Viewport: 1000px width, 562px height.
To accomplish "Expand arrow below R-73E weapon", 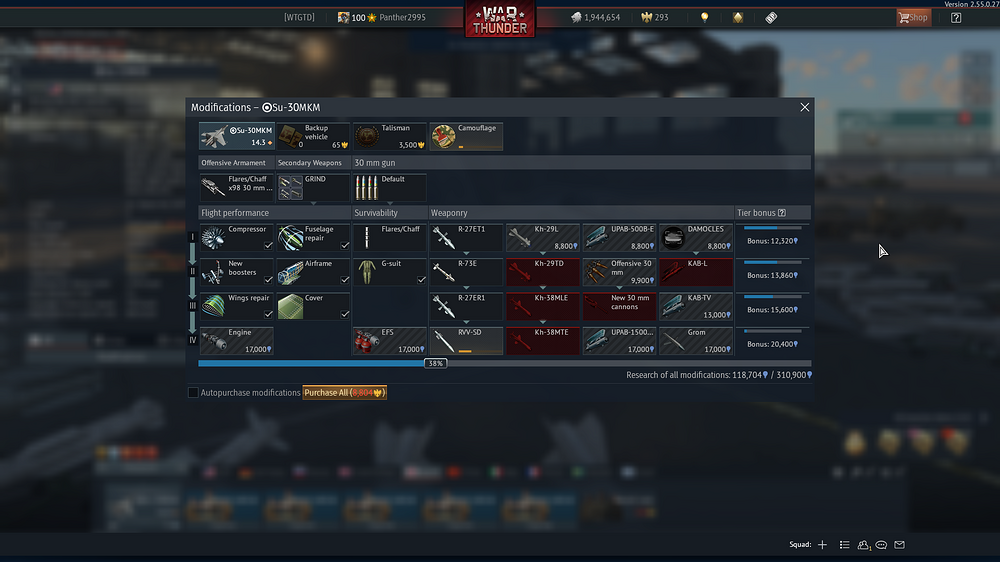I will pyautogui.click(x=466, y=288).
